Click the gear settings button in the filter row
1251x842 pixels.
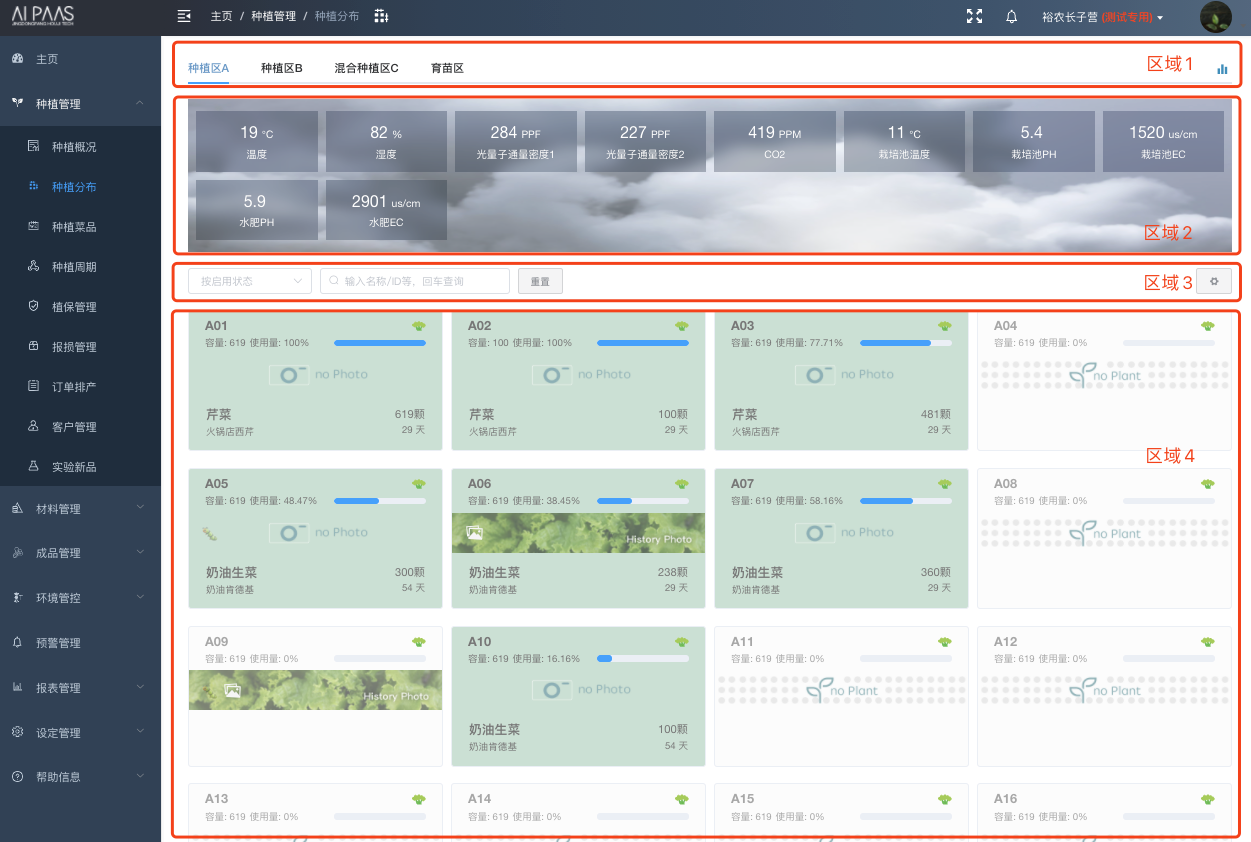click(1214, 281)
